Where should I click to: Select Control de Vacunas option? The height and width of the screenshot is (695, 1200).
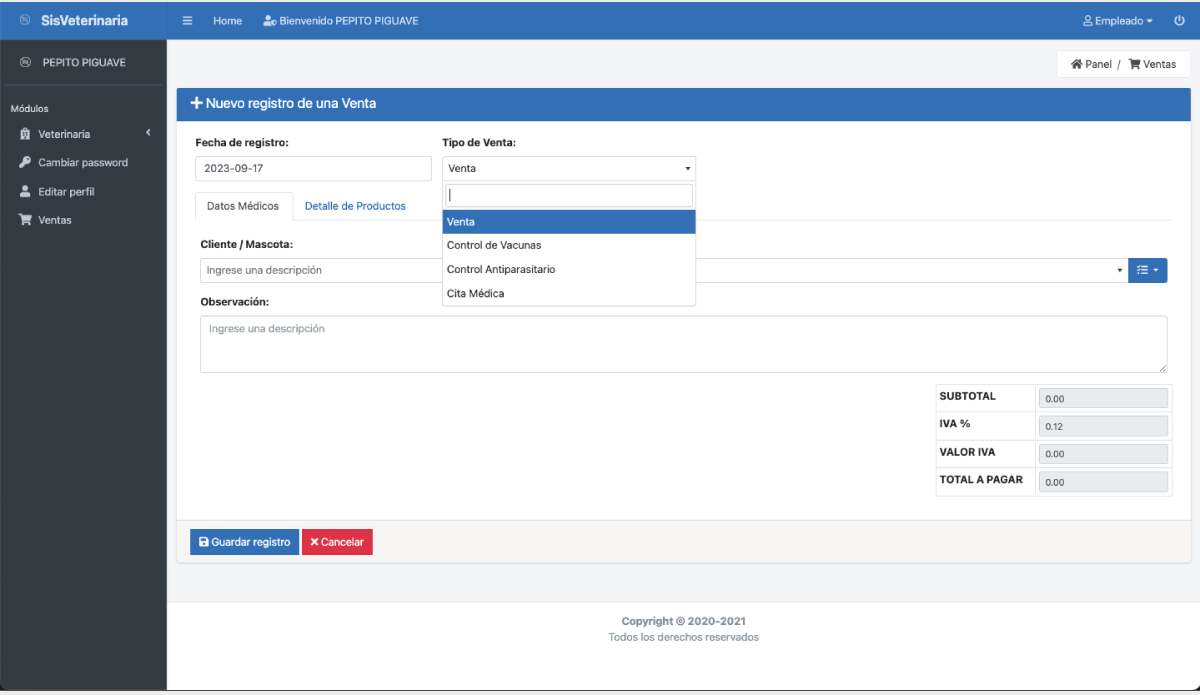pos(494,245)
